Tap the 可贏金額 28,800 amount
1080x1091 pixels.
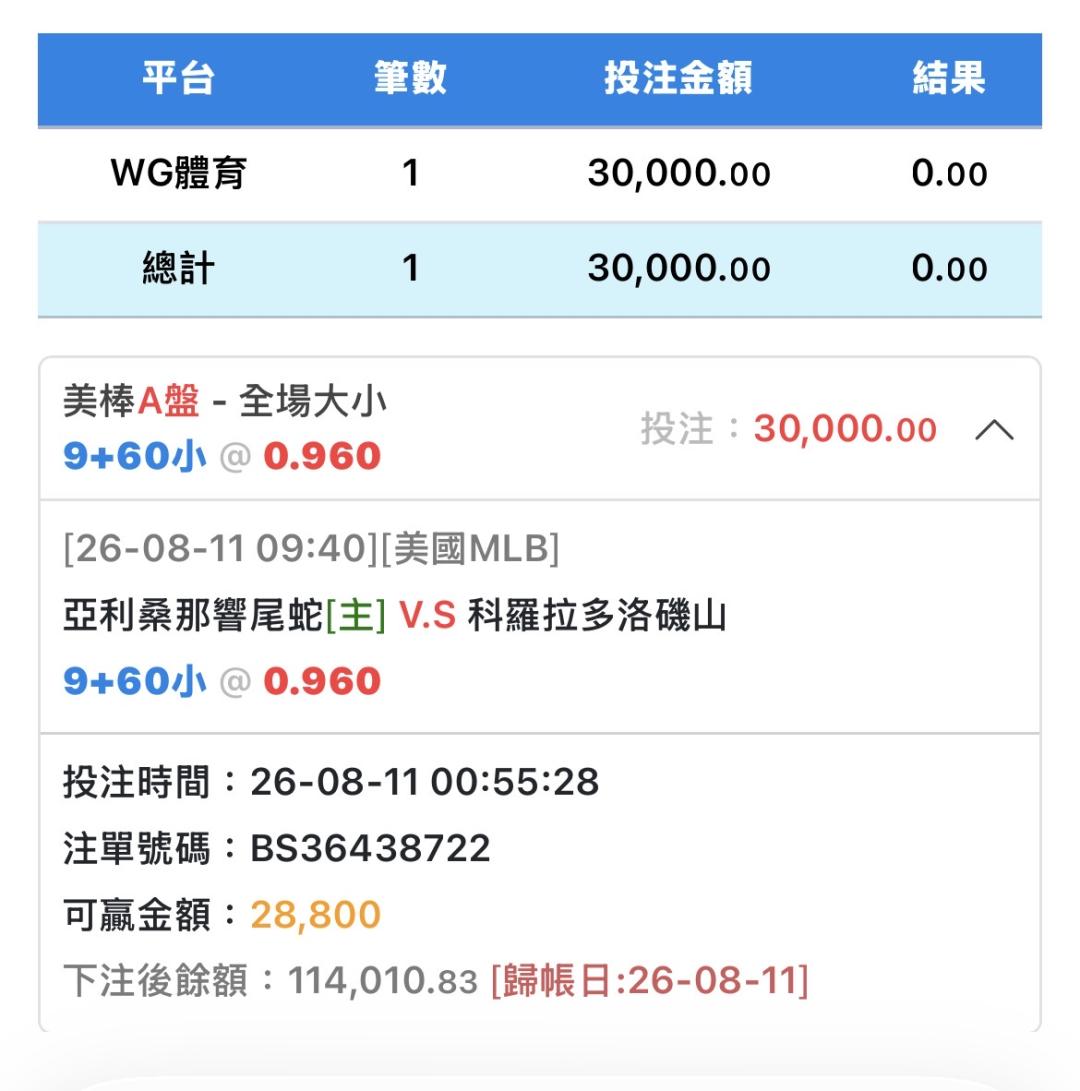coord(316,914)
